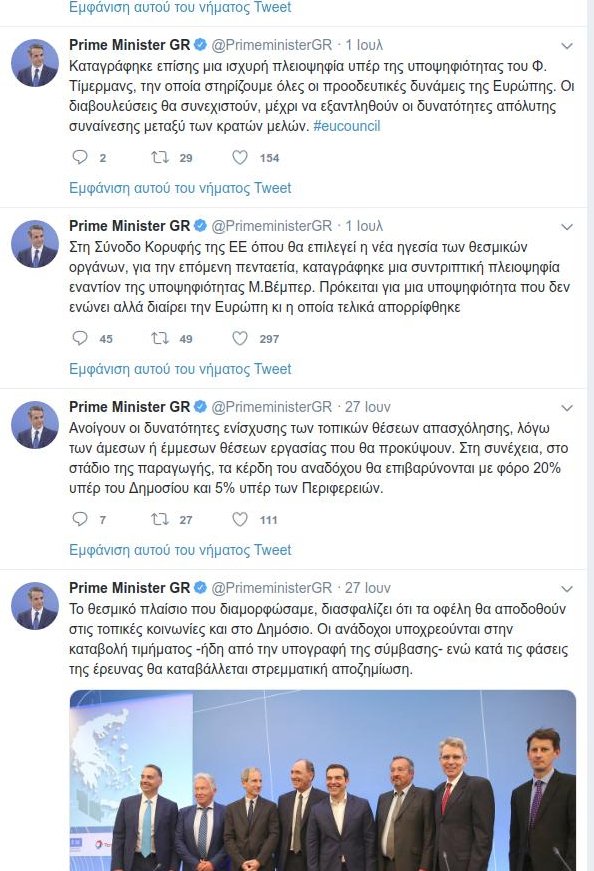Click the #eucouncil hashtag

(347, 126)
